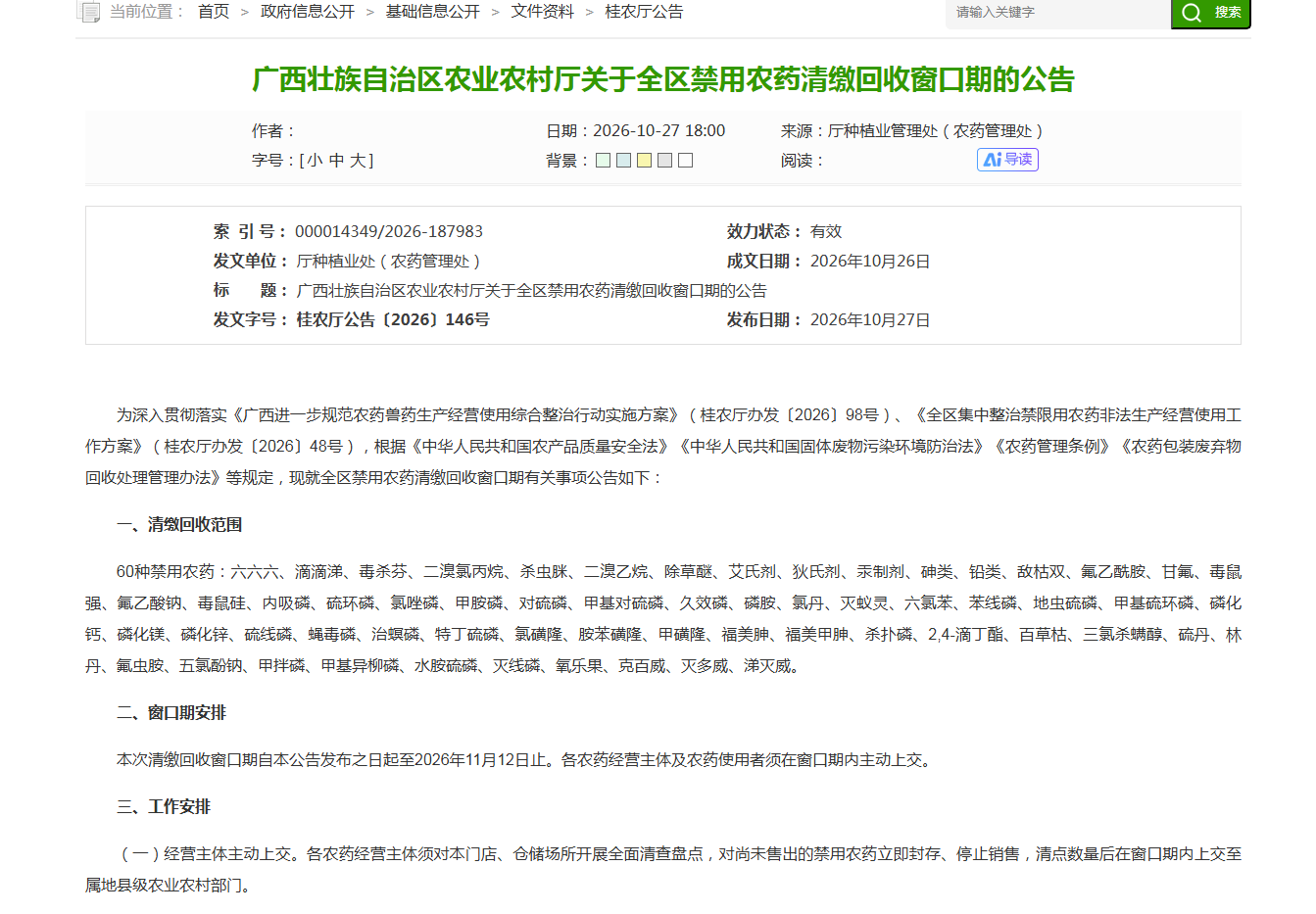Click the 来源 value 厅种植业管理处（农药管理处）
Image resolution: width=1316 pixels, height=914 pixels.
[938, 131]
